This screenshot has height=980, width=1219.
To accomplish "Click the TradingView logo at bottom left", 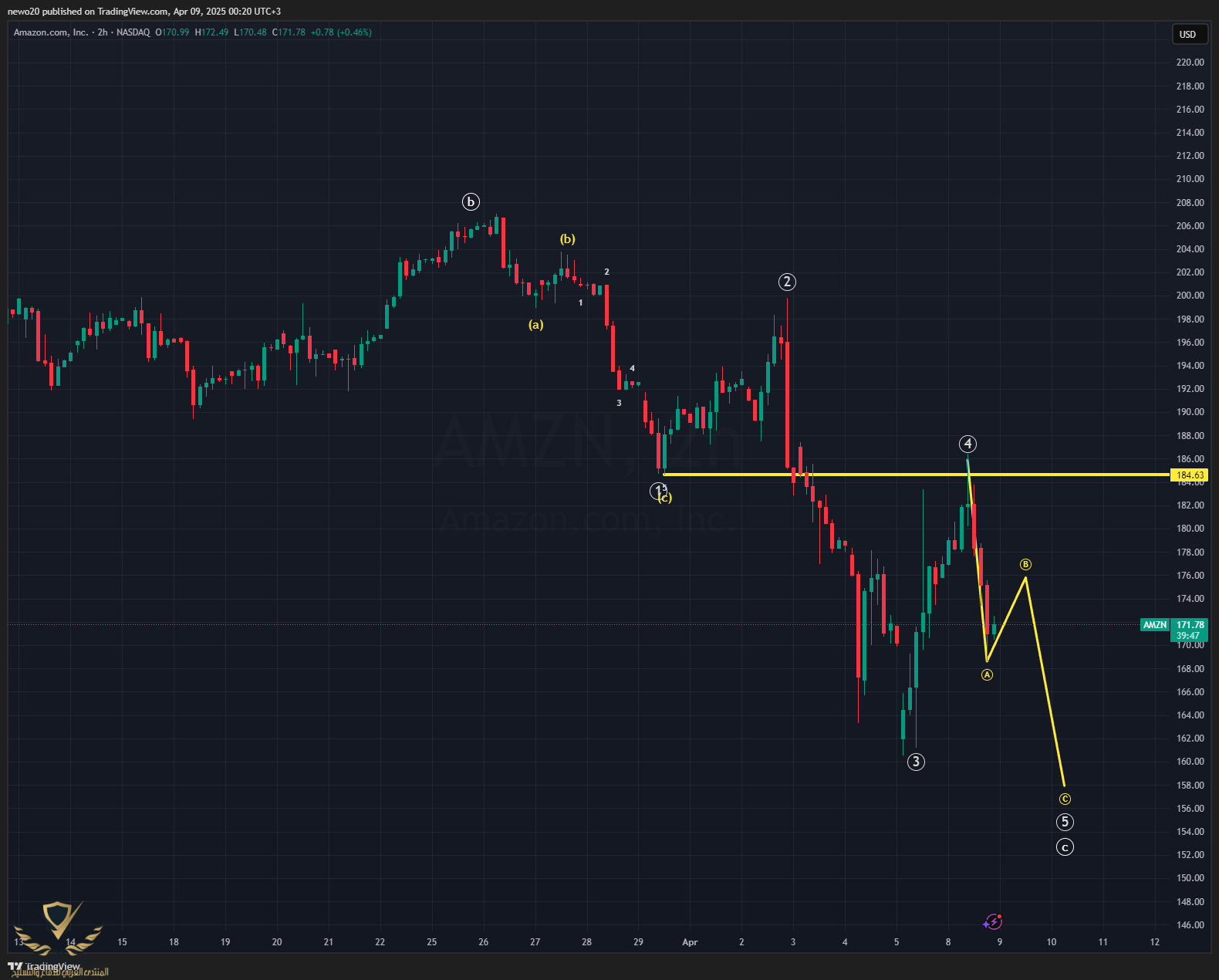I will click(x=44, y=966).
